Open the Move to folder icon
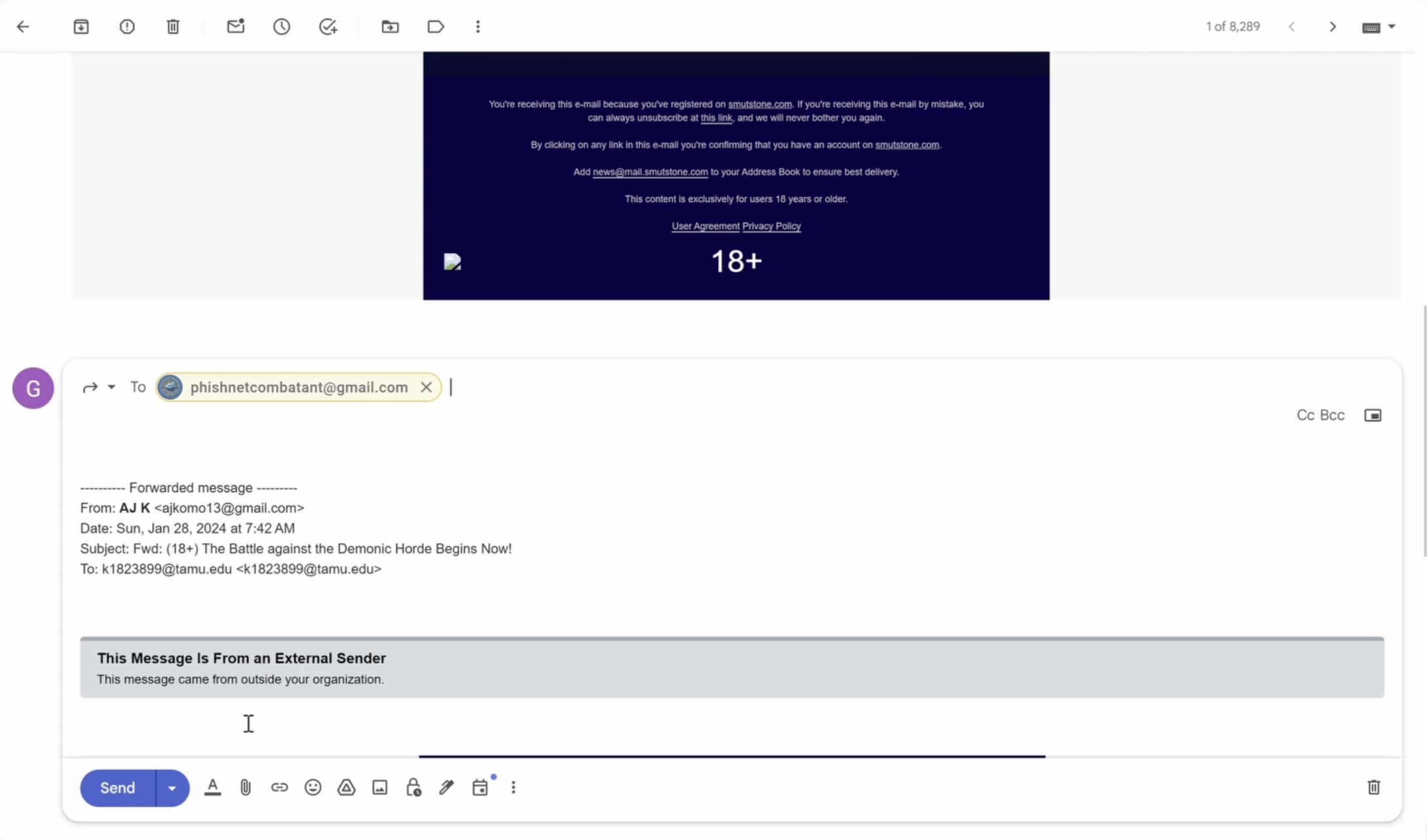1427x840 pixels. [390, 27]
